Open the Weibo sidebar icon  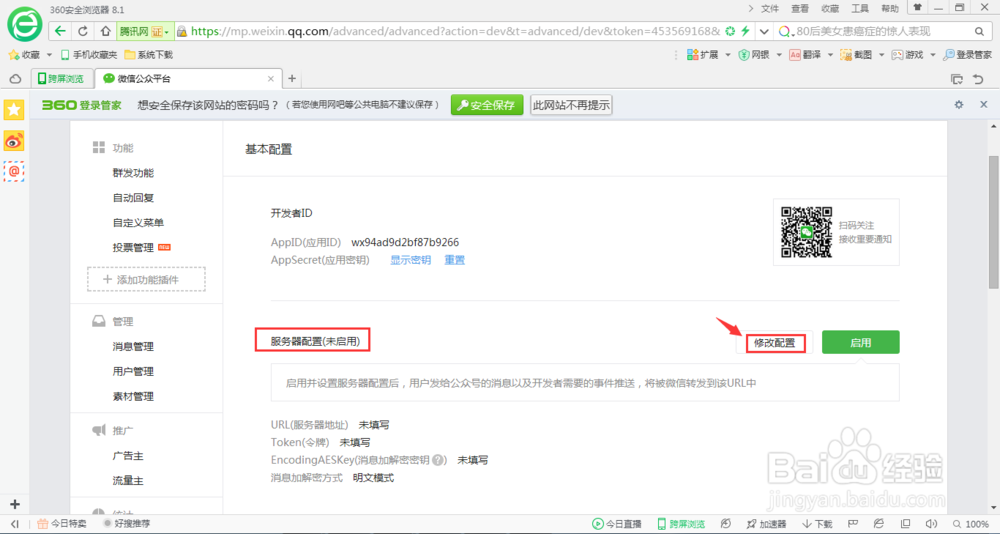click(14, 140)
